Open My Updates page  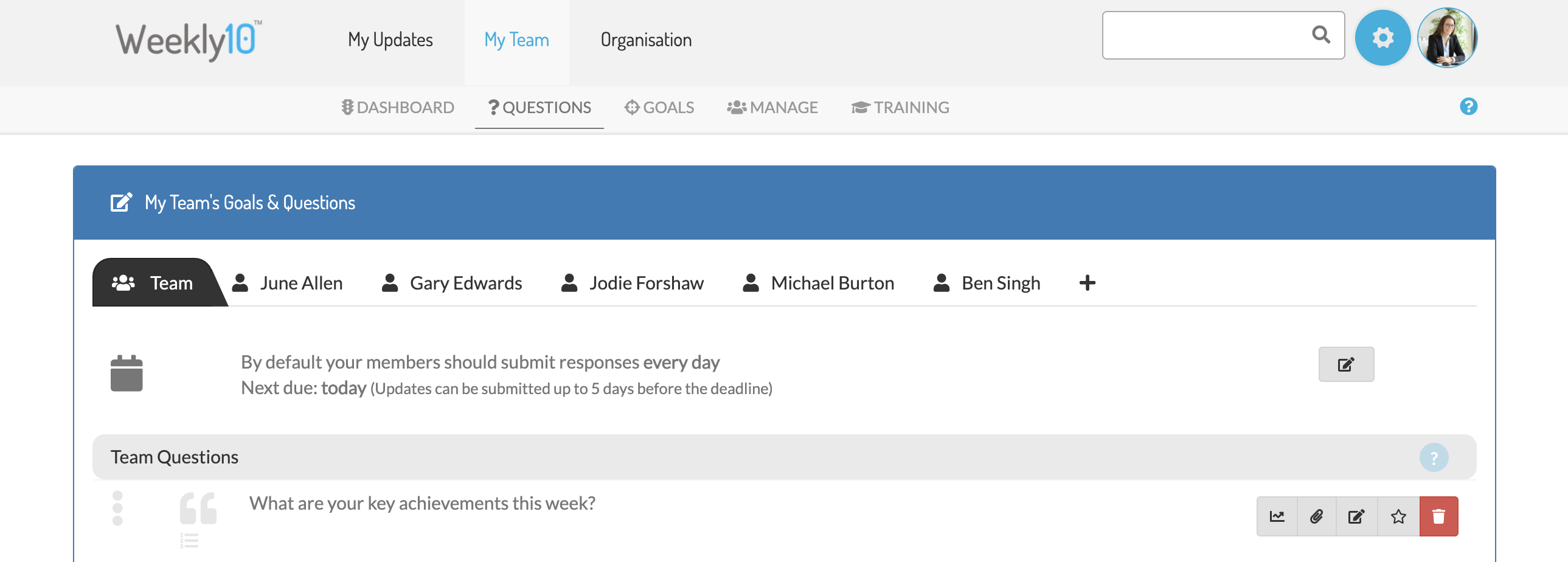pyautogui.click(x=390, y=40)
